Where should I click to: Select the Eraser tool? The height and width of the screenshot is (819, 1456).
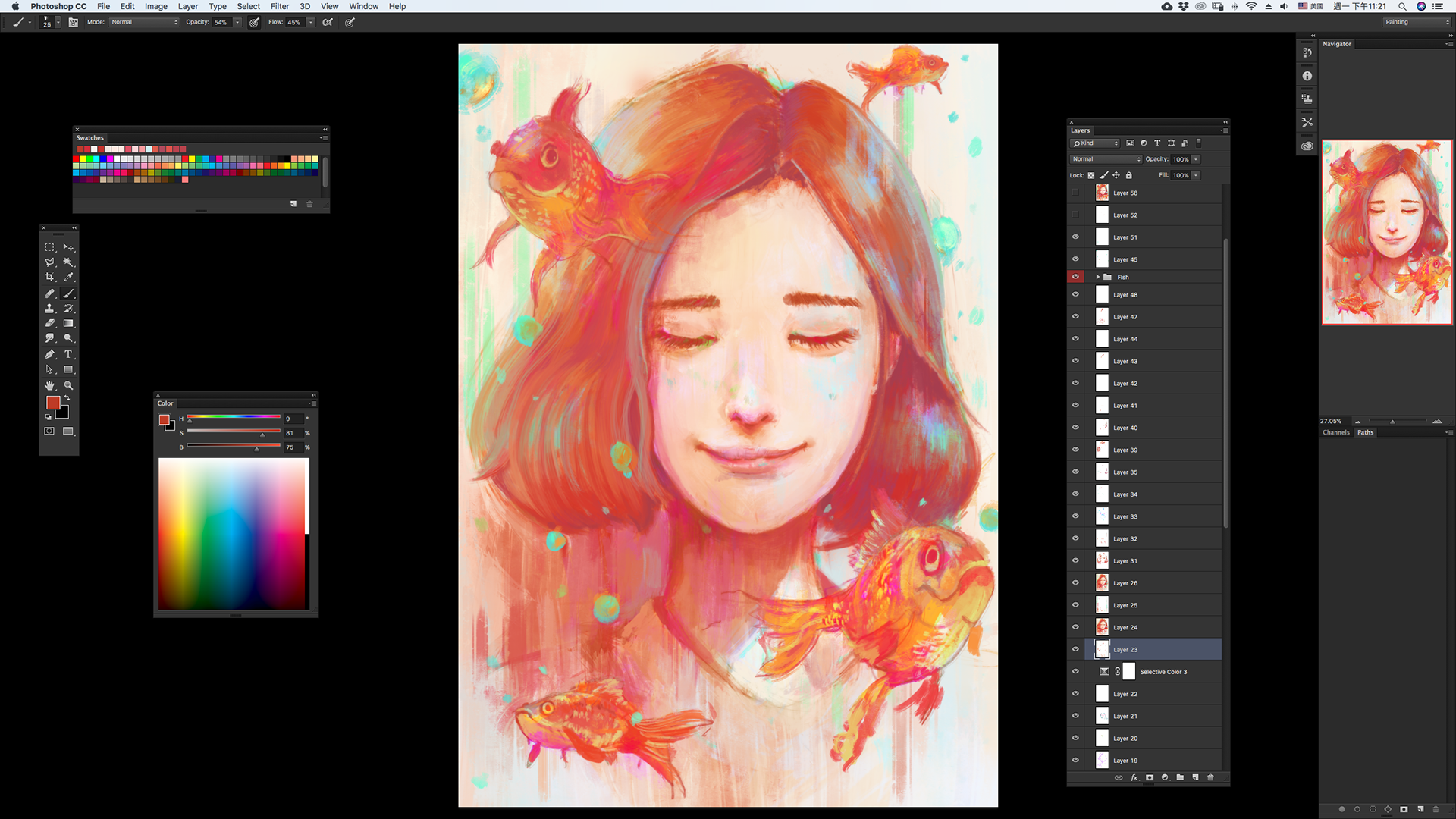point(49,323)
